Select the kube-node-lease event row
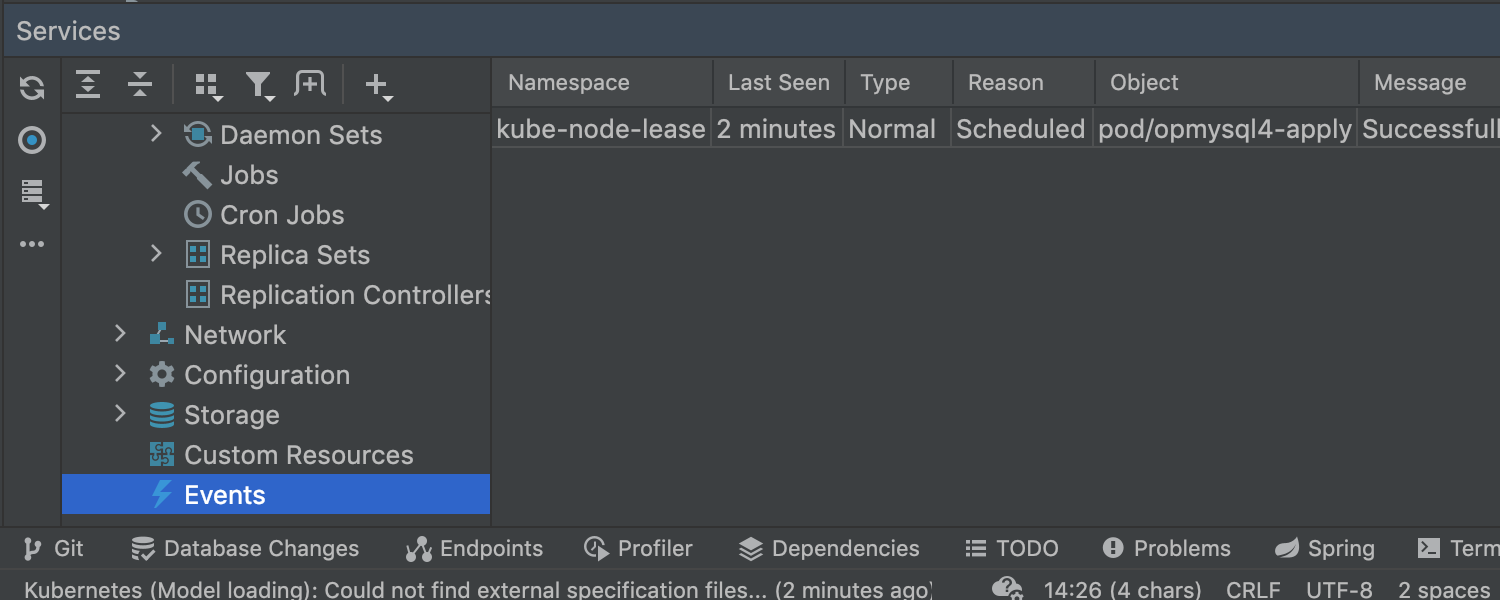Viewport: 1500px width, 600px height. [601, 129]
